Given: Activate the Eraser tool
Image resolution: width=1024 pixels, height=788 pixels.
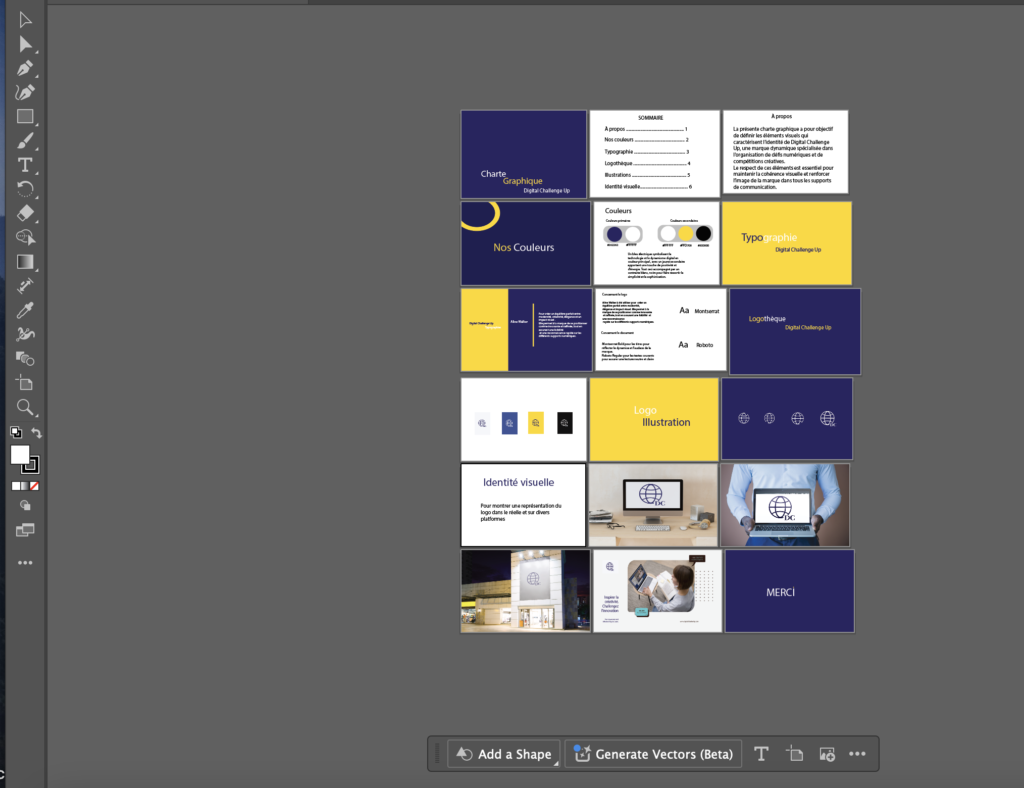Looking at the screenshot, I should pyautogui.click(x=25, y=213).
